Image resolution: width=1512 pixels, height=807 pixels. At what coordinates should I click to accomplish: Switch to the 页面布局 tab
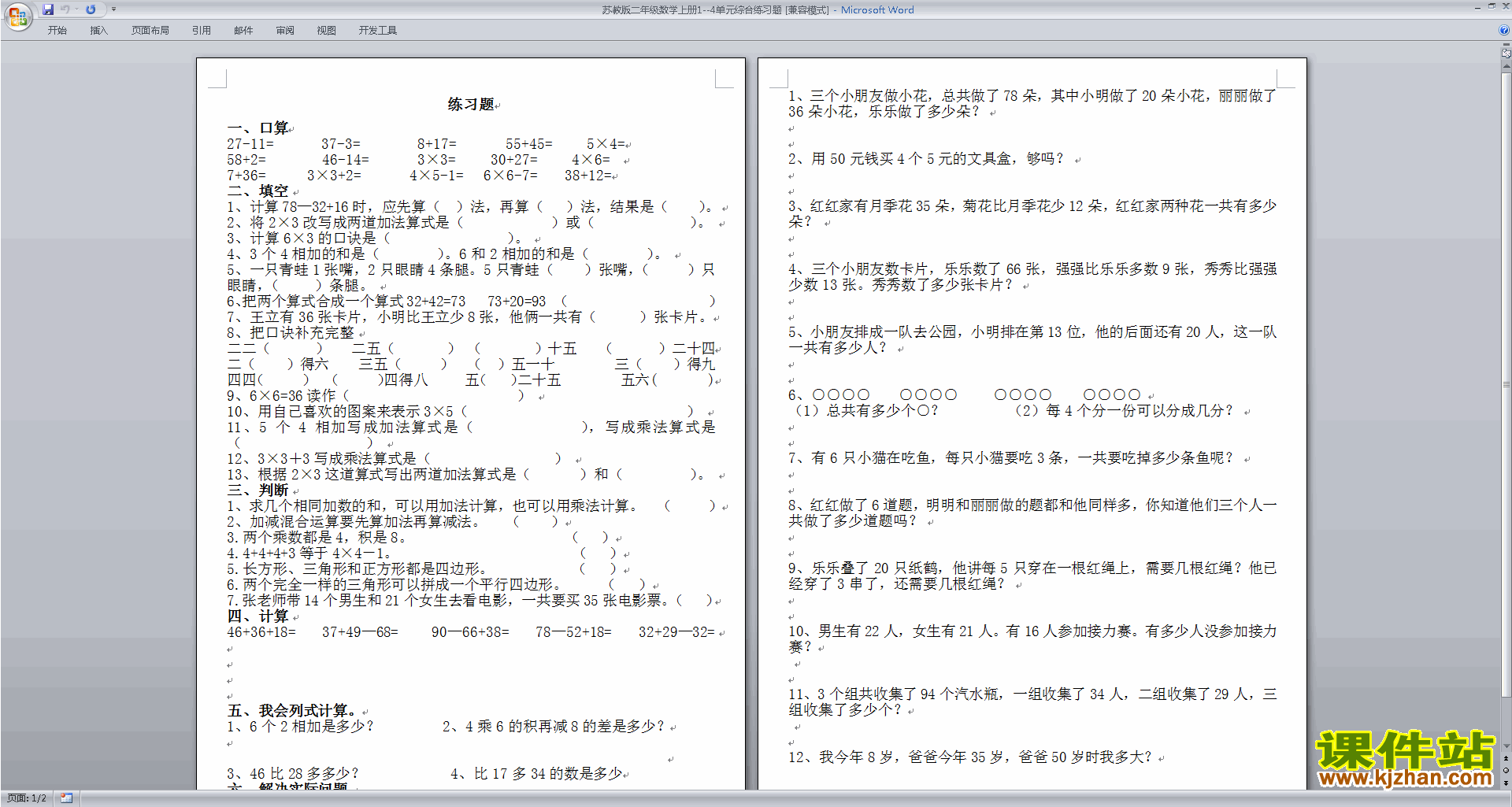(x=150, y=31)
